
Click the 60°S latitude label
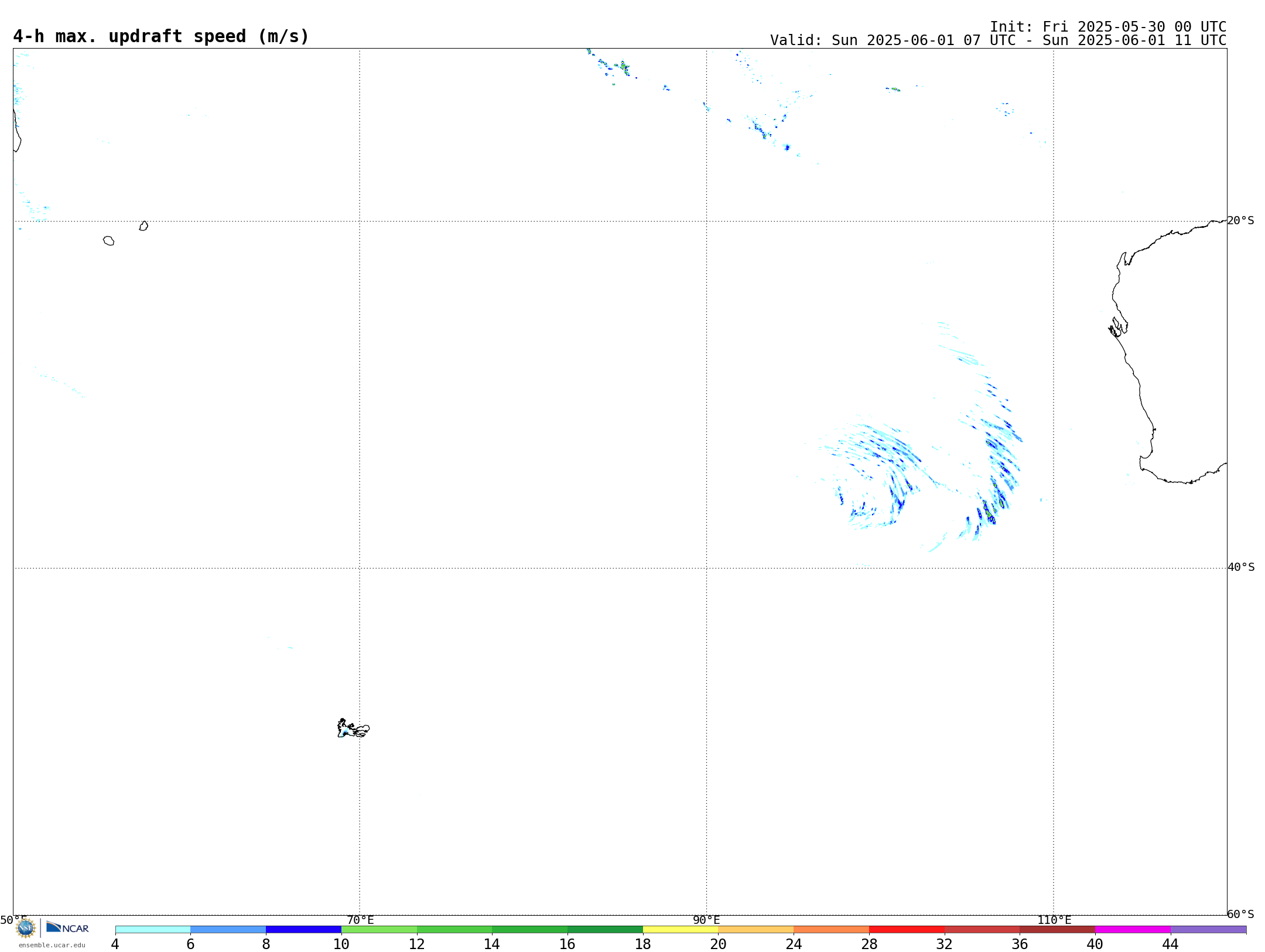coord(1240,914)
